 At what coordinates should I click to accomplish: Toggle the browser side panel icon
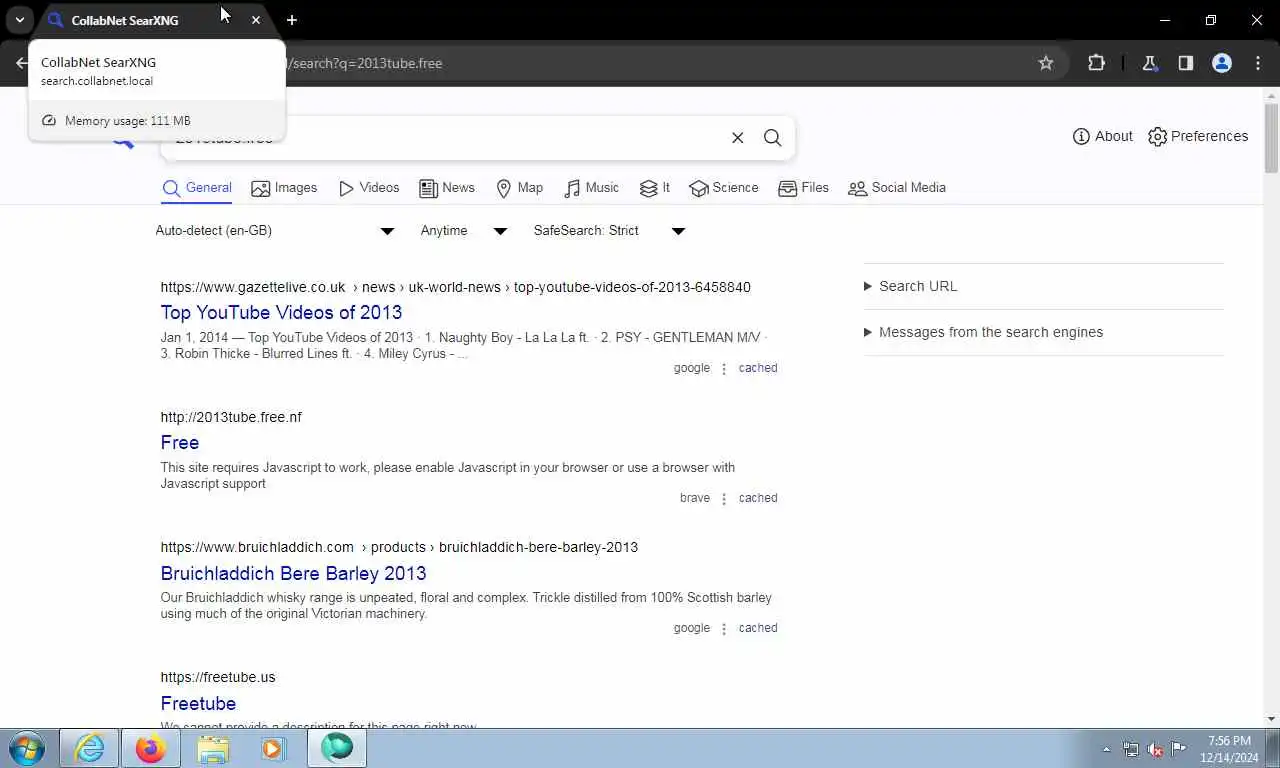pos(1185,63)
